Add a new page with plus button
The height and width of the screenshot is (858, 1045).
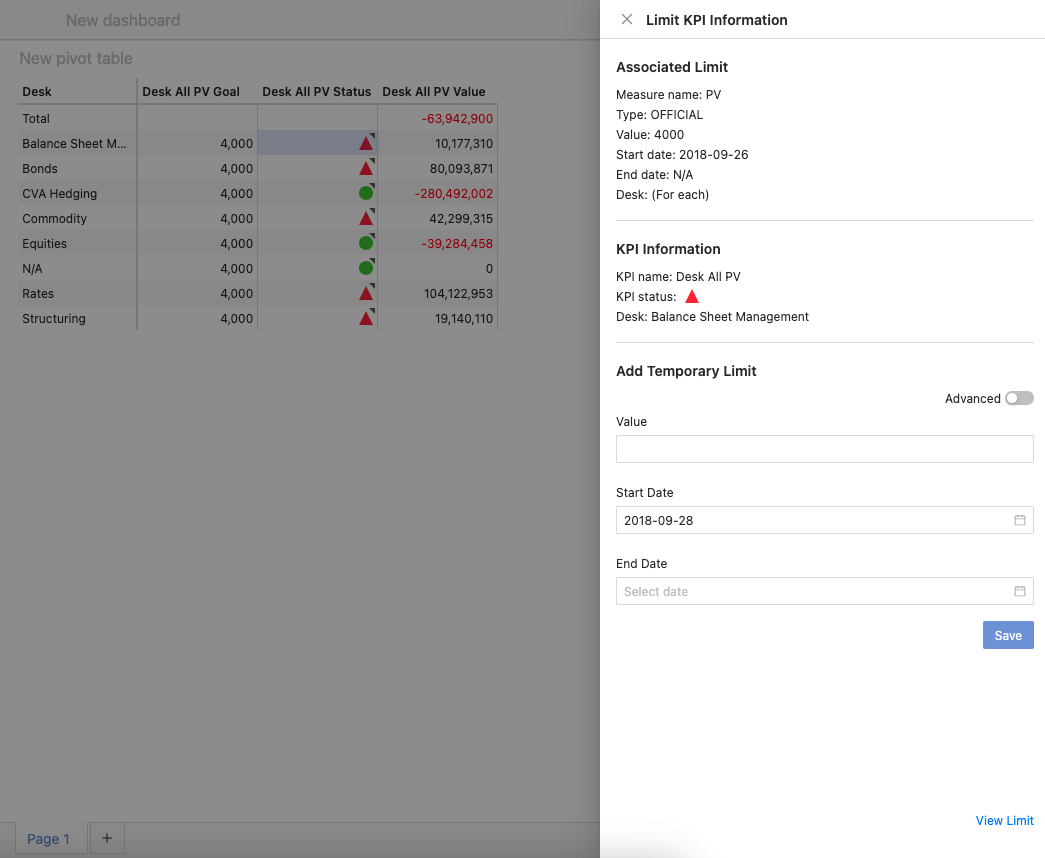click(x=107, y=838)
